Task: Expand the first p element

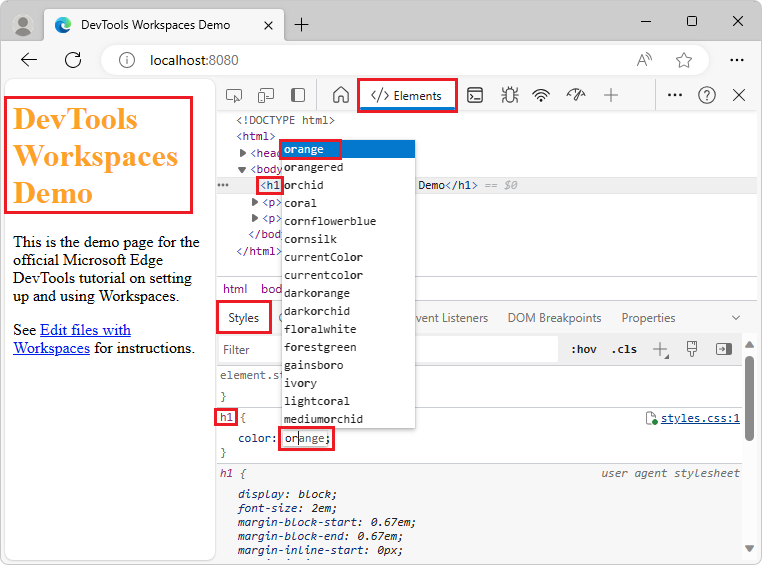Action: (255, 202)
